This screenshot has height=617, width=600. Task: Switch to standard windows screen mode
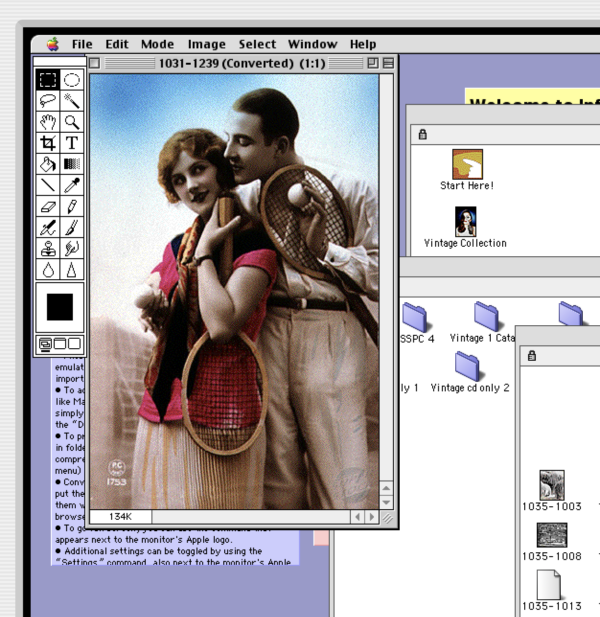pyautogui.click(x=46, y=344)
